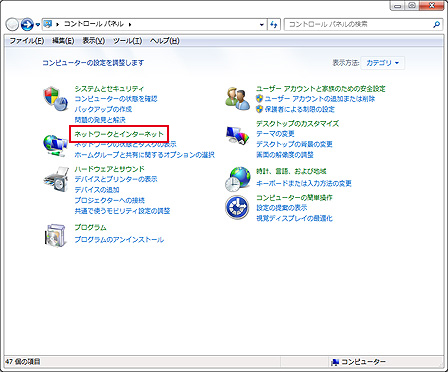
Task: Click デスクトップの背景の変更 link
Action: [x=294, y=144]
